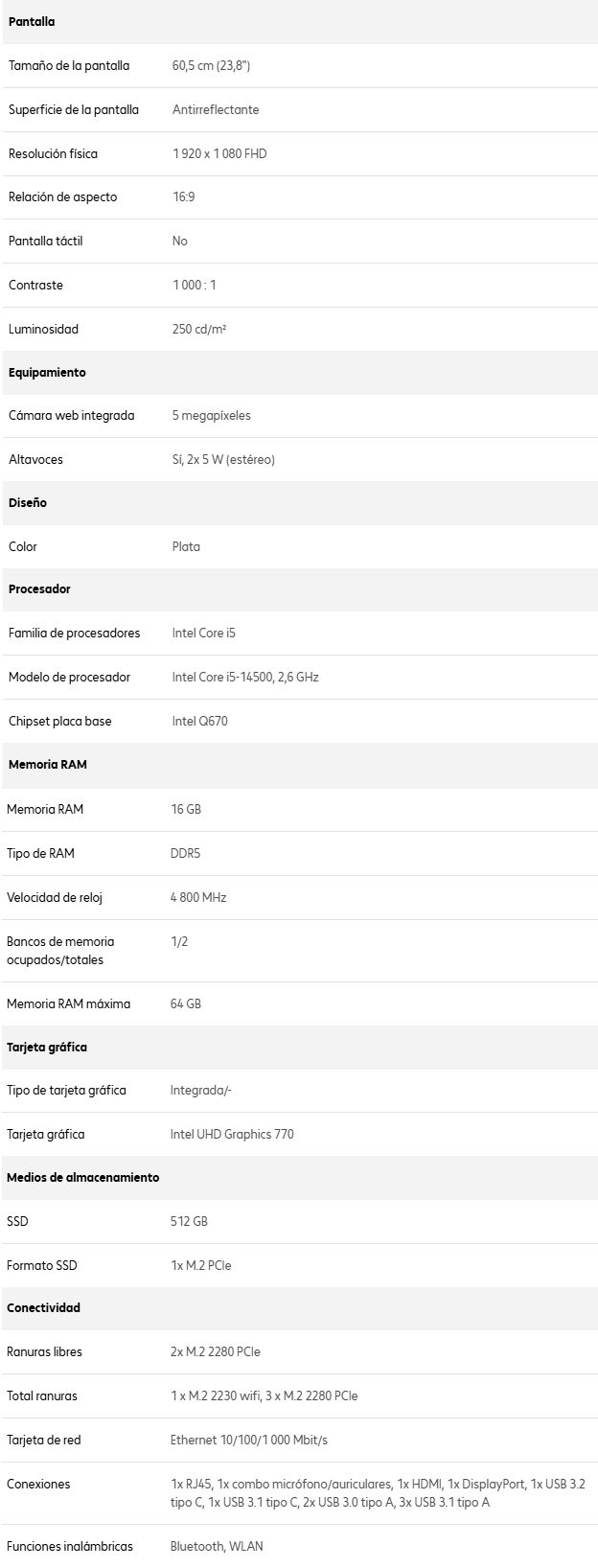Select the Memoria RAM máxima row
The height and width of the screenshot is (1568, 598).
(299, 1004)
